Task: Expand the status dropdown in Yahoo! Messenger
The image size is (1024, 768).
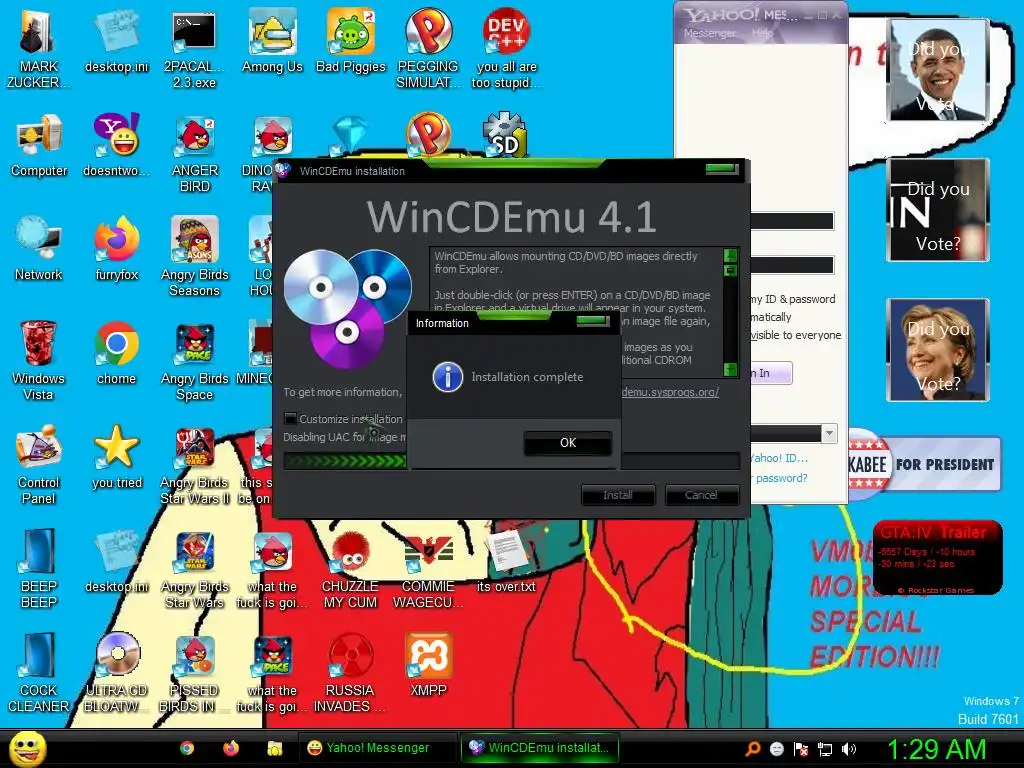Action: (829, 433)
